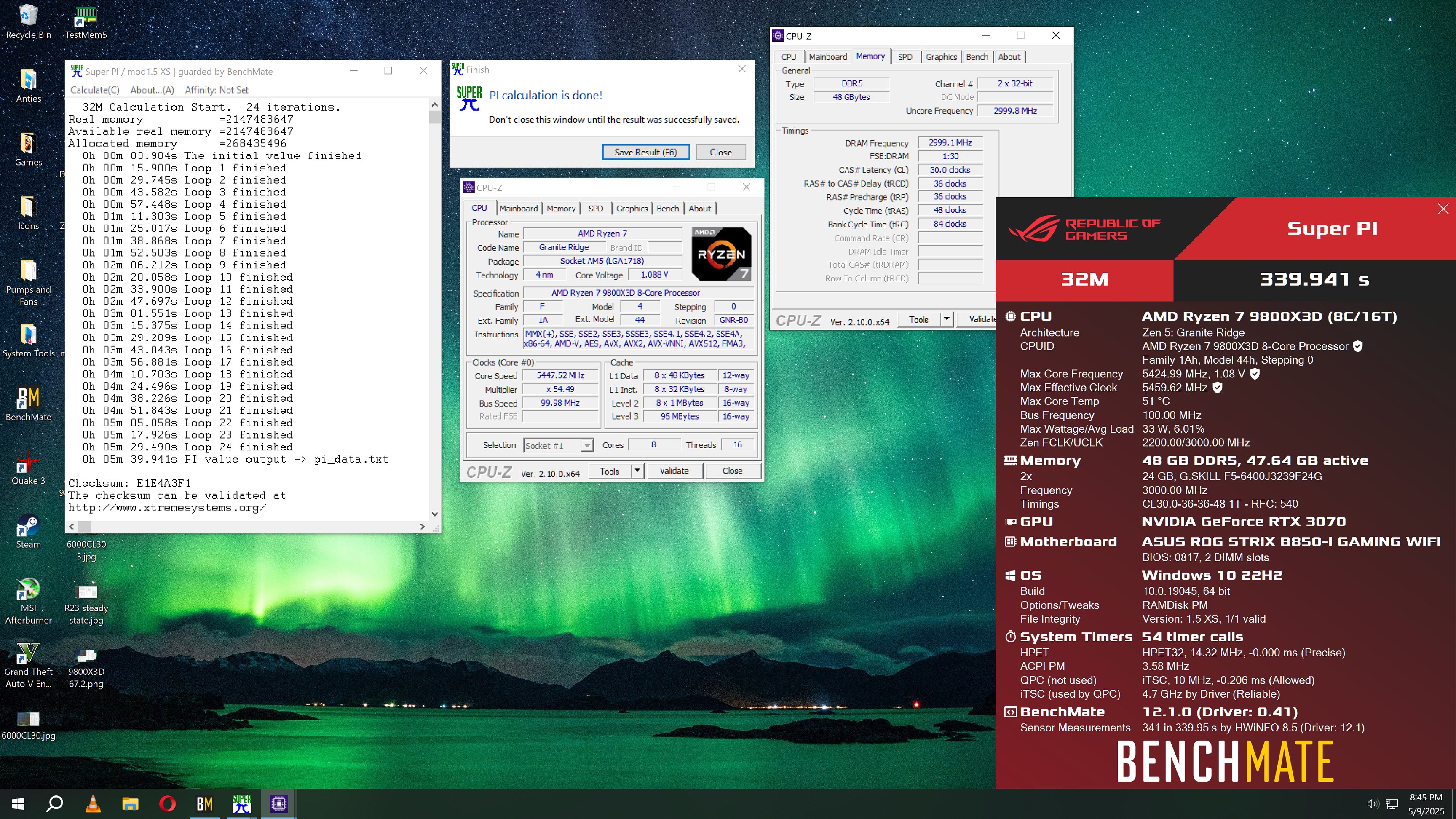Viewport: 1456px width, 819px height.
Task: Open the MSI Afterburner desktop shortcut
Action: 28,601
